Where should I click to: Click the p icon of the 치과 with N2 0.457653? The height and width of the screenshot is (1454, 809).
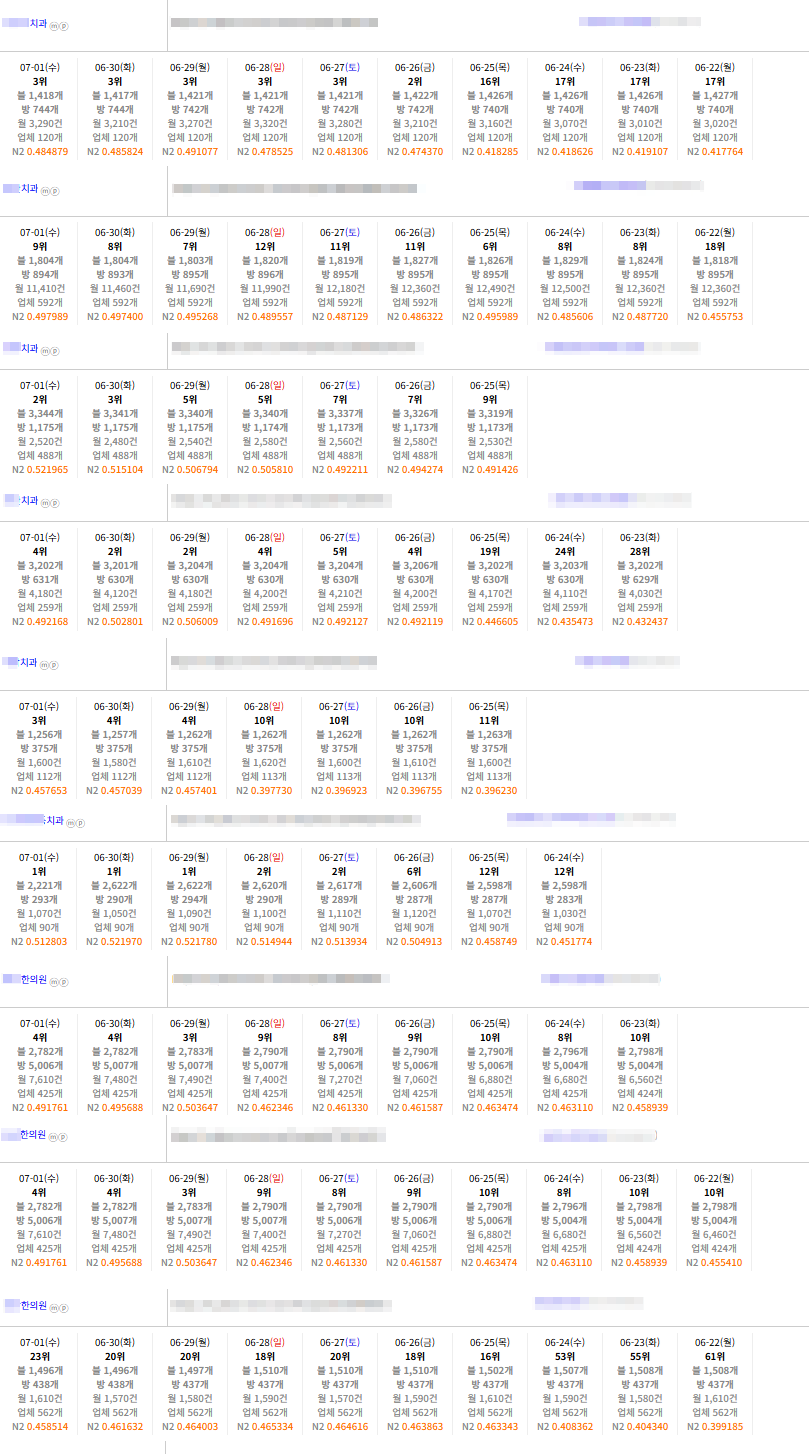(55, 664)
